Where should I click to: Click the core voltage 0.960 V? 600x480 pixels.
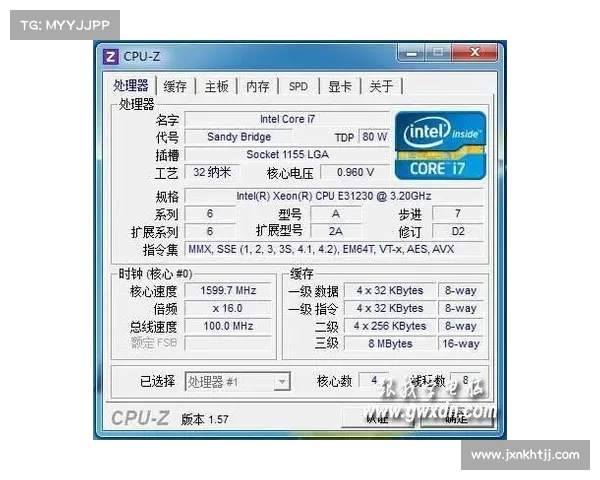355,172
